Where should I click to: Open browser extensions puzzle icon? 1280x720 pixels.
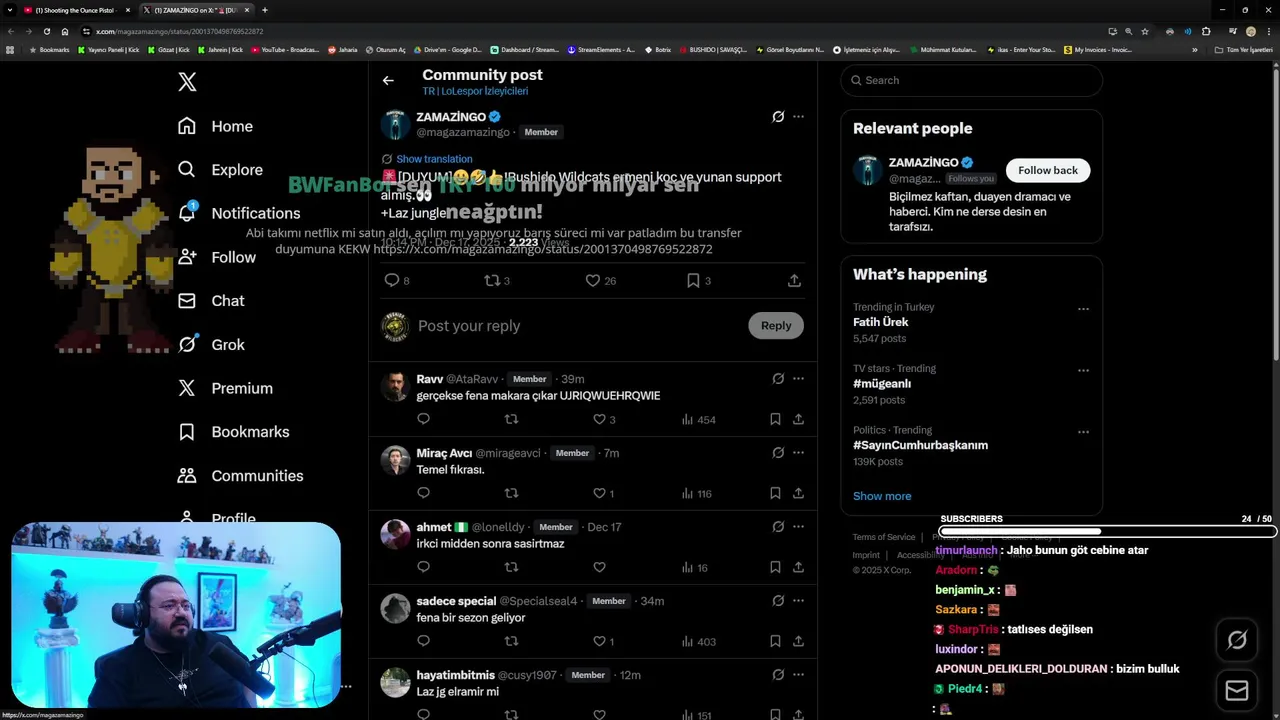point(1206,31)
